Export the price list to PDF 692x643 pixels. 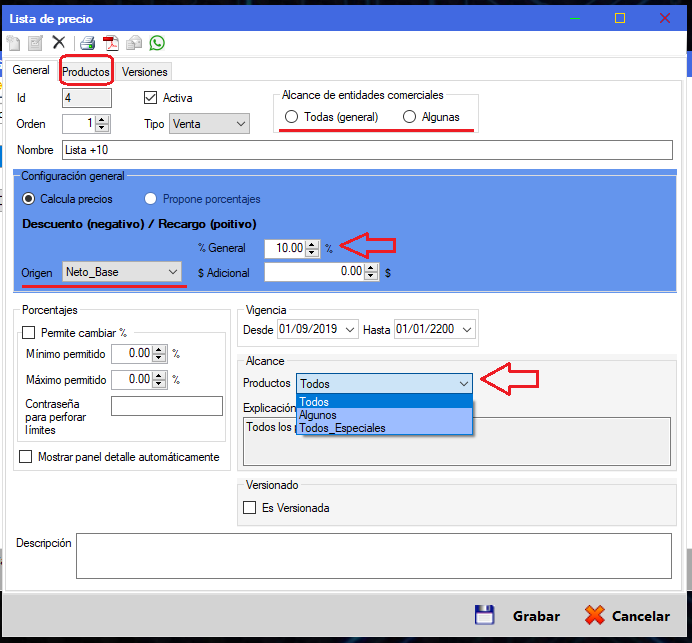112,43
